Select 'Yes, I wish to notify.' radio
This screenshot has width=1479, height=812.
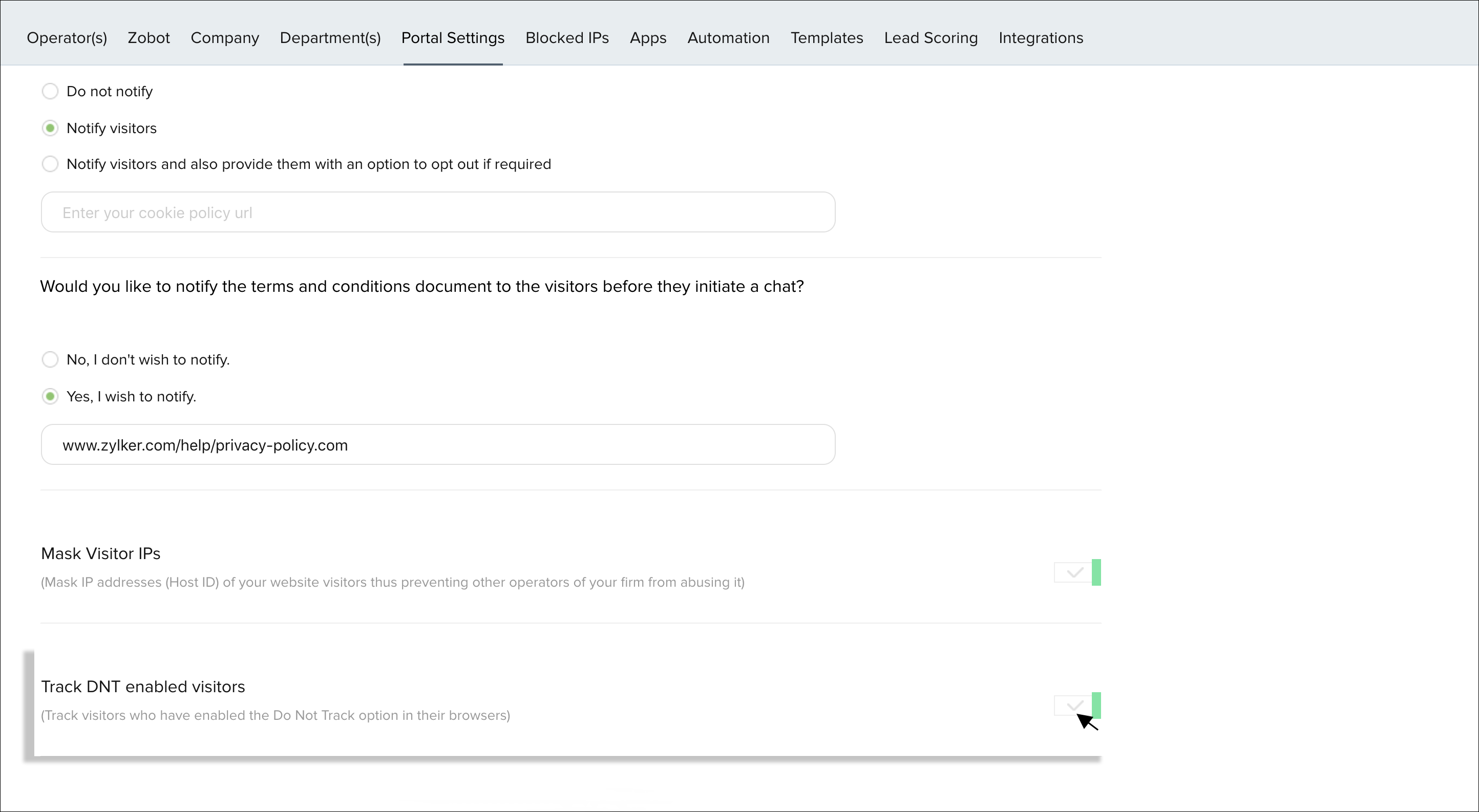50,397
